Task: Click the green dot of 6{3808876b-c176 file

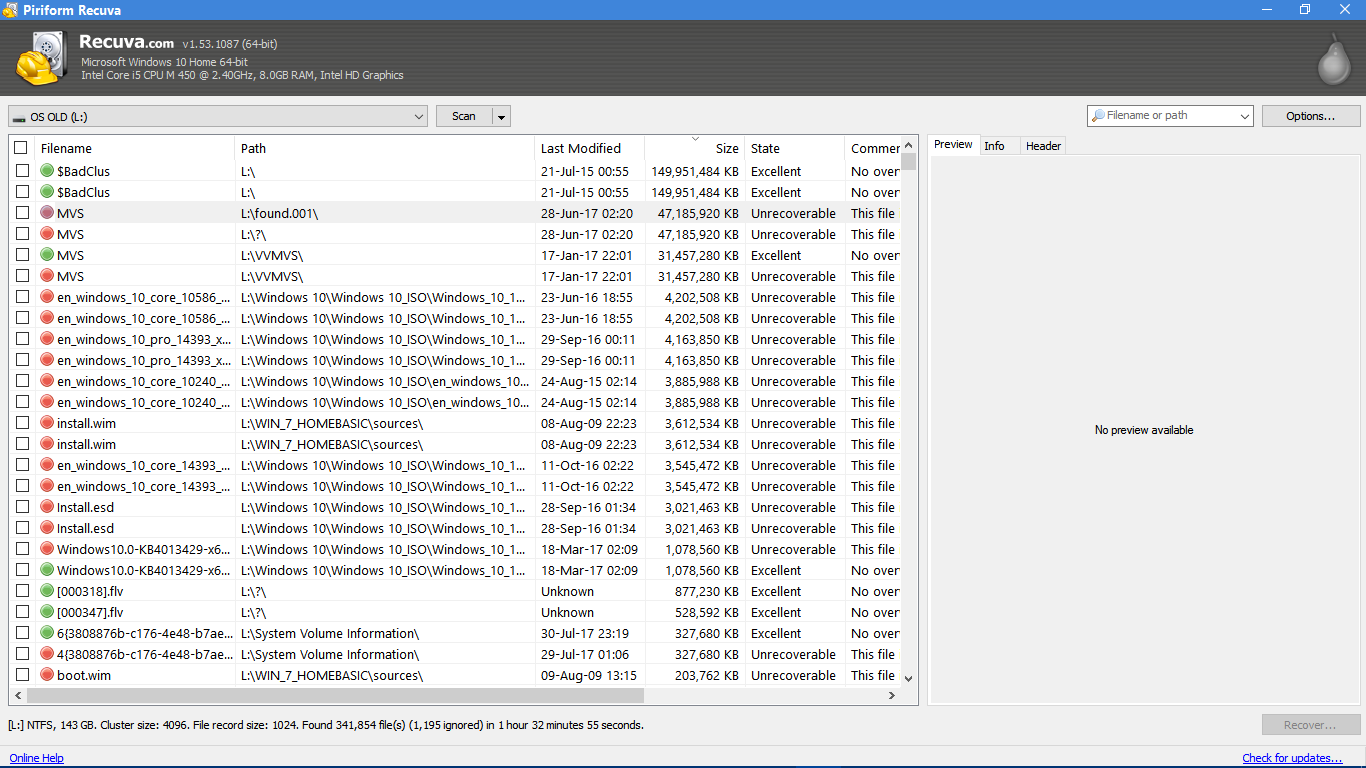Action: 47,633
